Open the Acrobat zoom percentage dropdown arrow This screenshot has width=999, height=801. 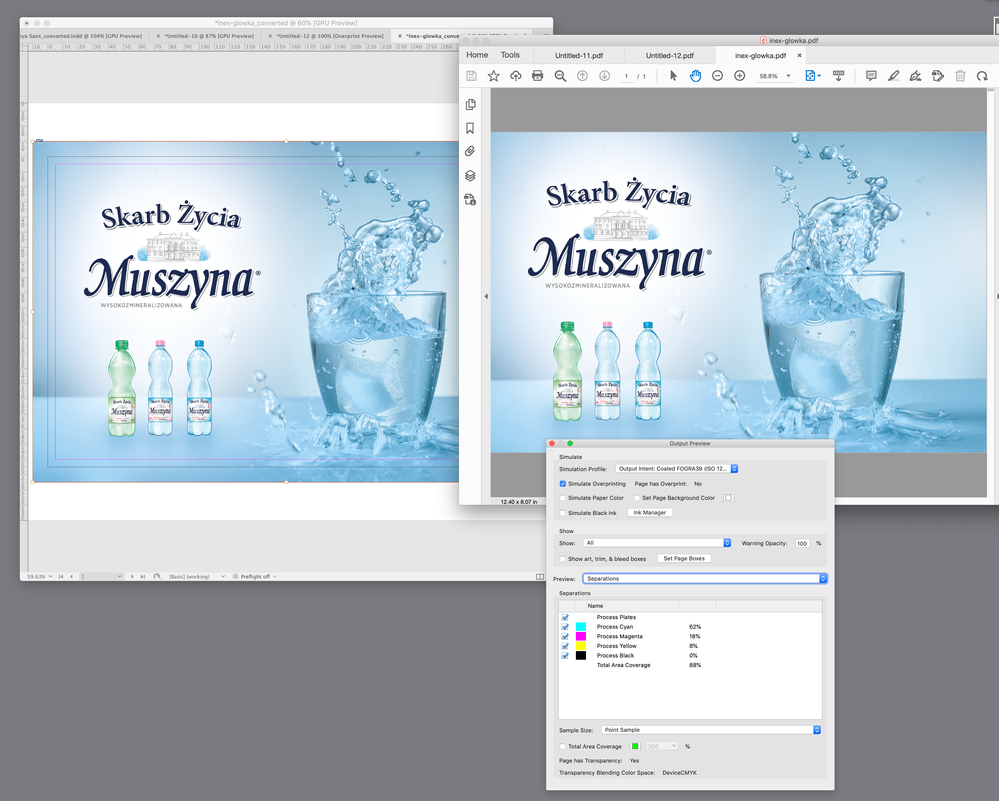pos(788,76)
